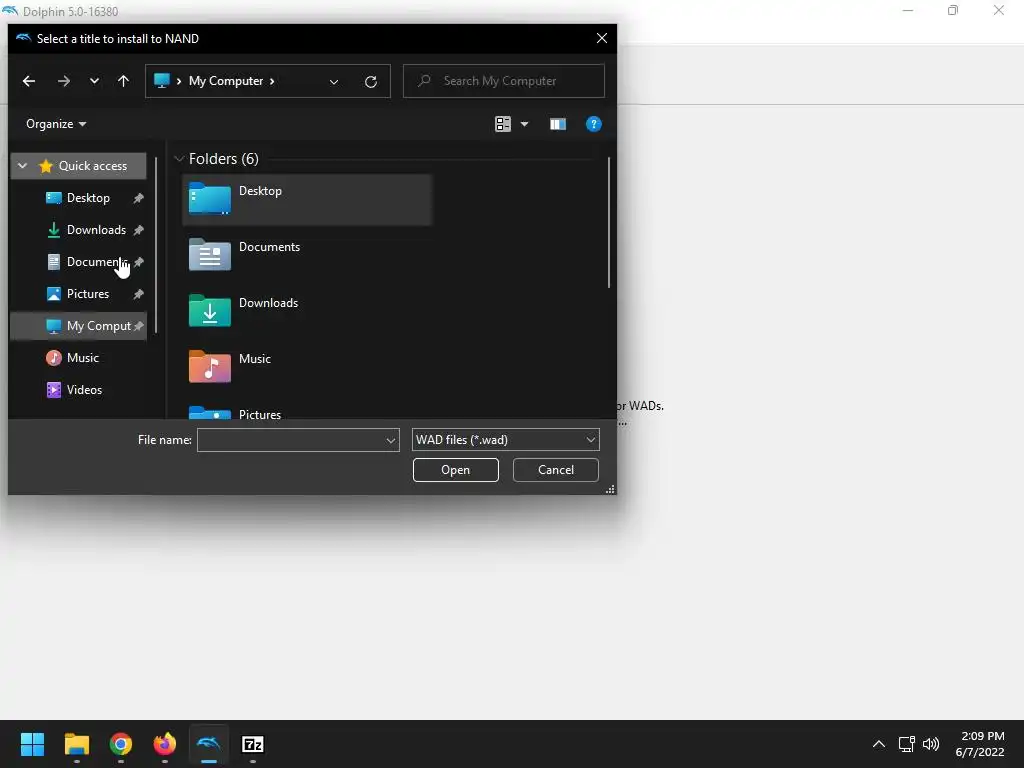Click the My Computer breadcrumb

[226, 81]
